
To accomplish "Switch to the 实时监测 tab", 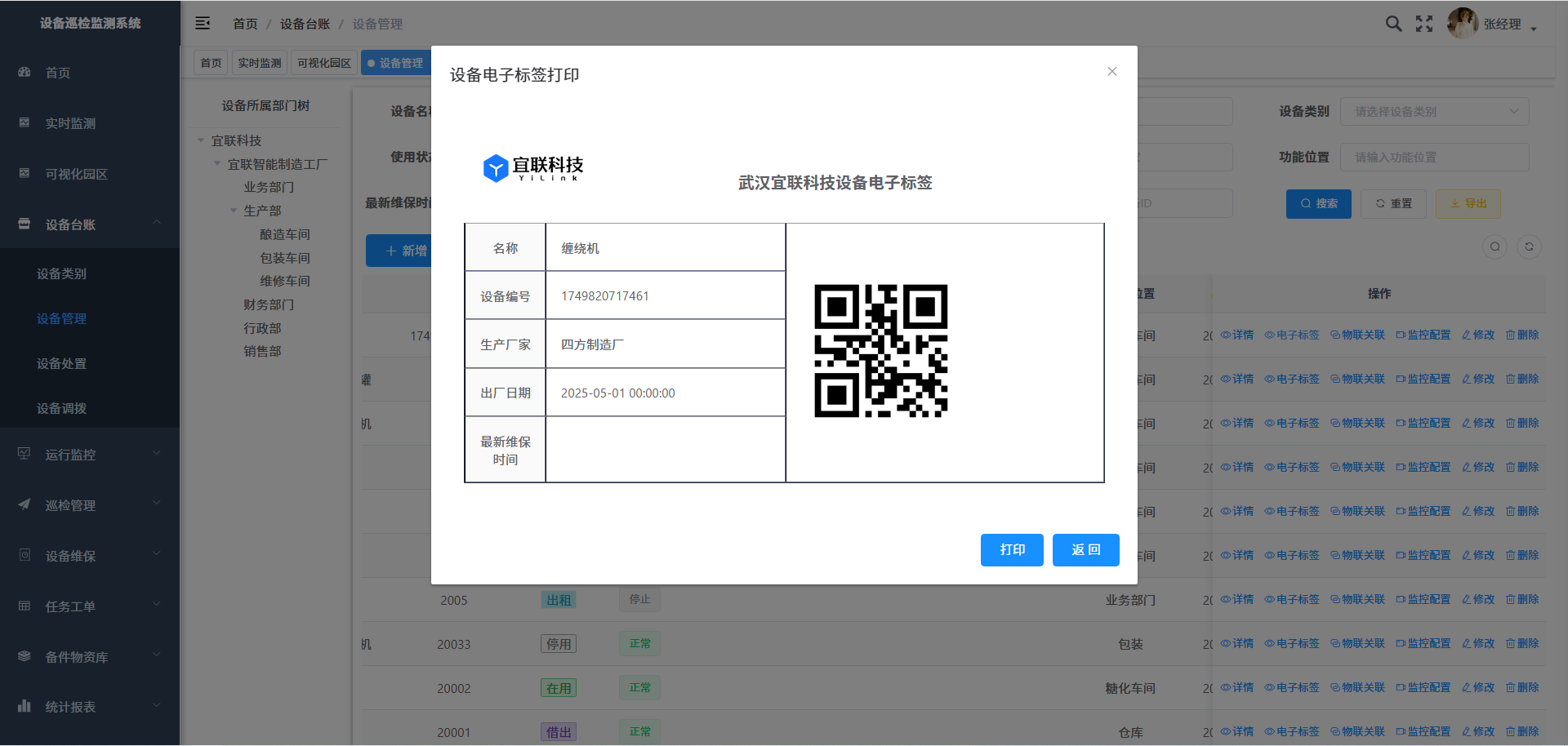I will coord(259,63).
